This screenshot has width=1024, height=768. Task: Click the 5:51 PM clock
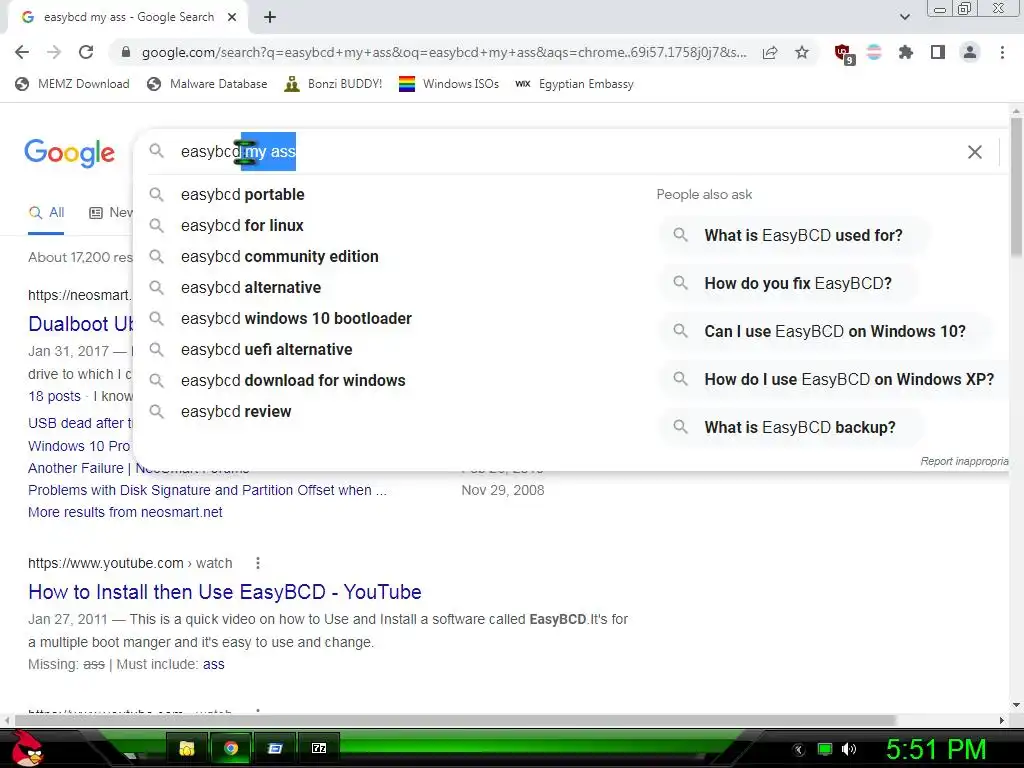935,749
